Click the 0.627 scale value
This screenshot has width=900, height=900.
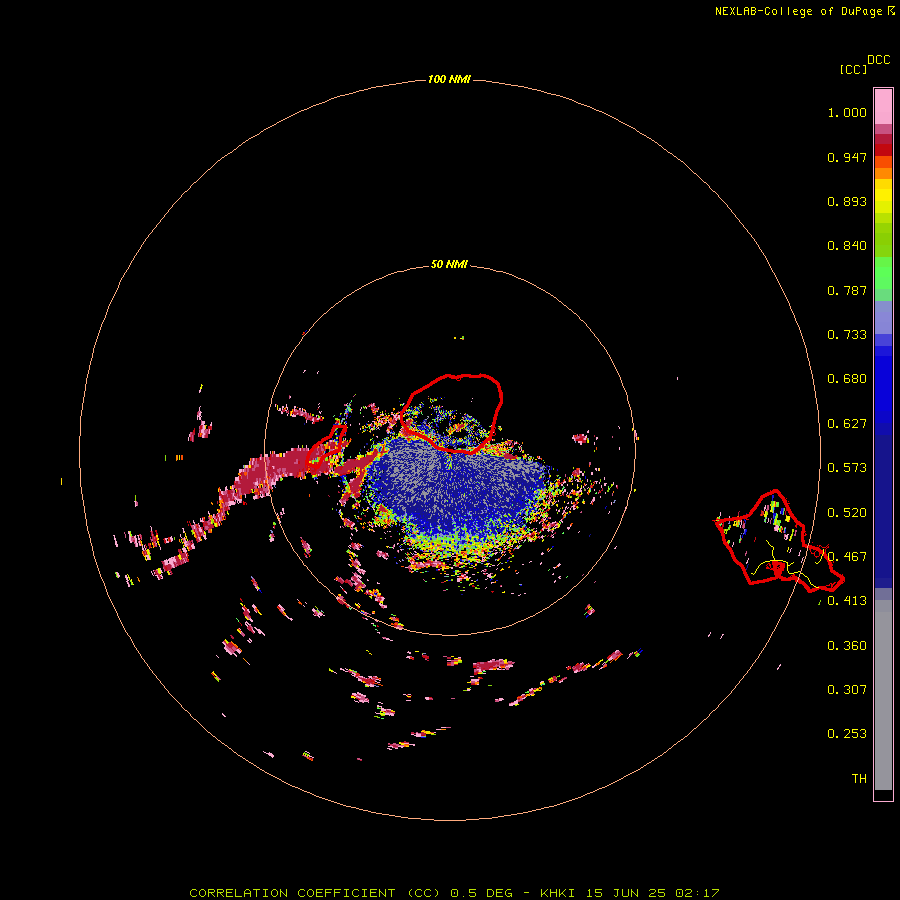pos(847,424)
